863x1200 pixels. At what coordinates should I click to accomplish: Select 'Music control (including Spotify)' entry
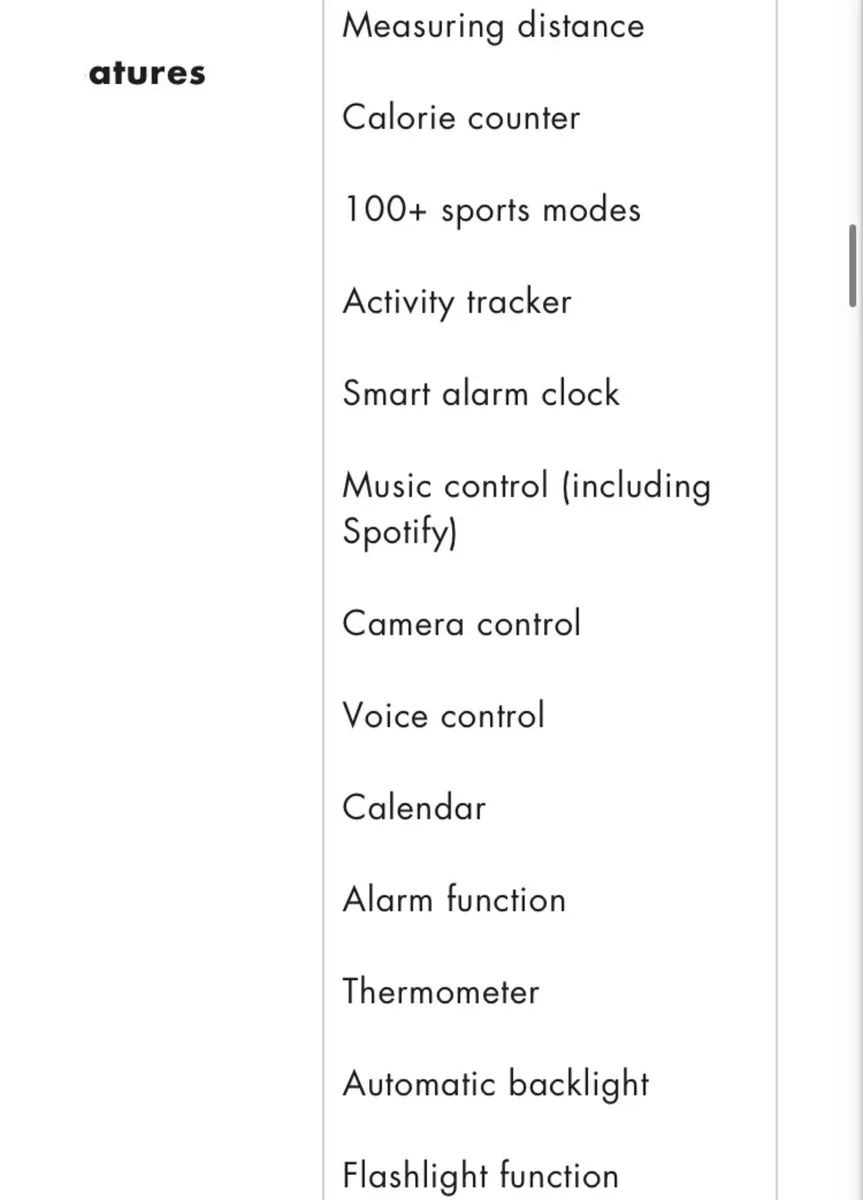[526, 509]
